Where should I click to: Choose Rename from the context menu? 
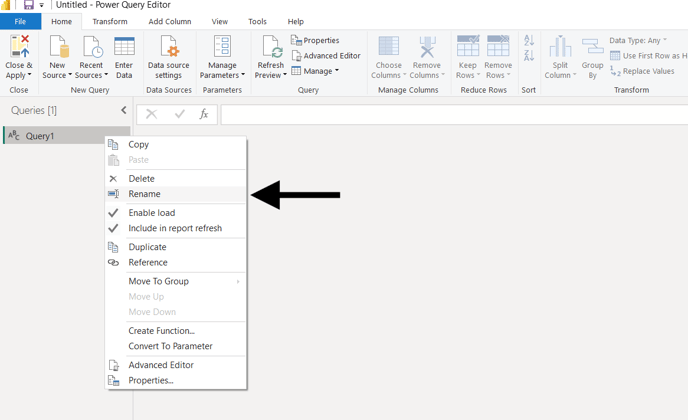pos(144,194)
